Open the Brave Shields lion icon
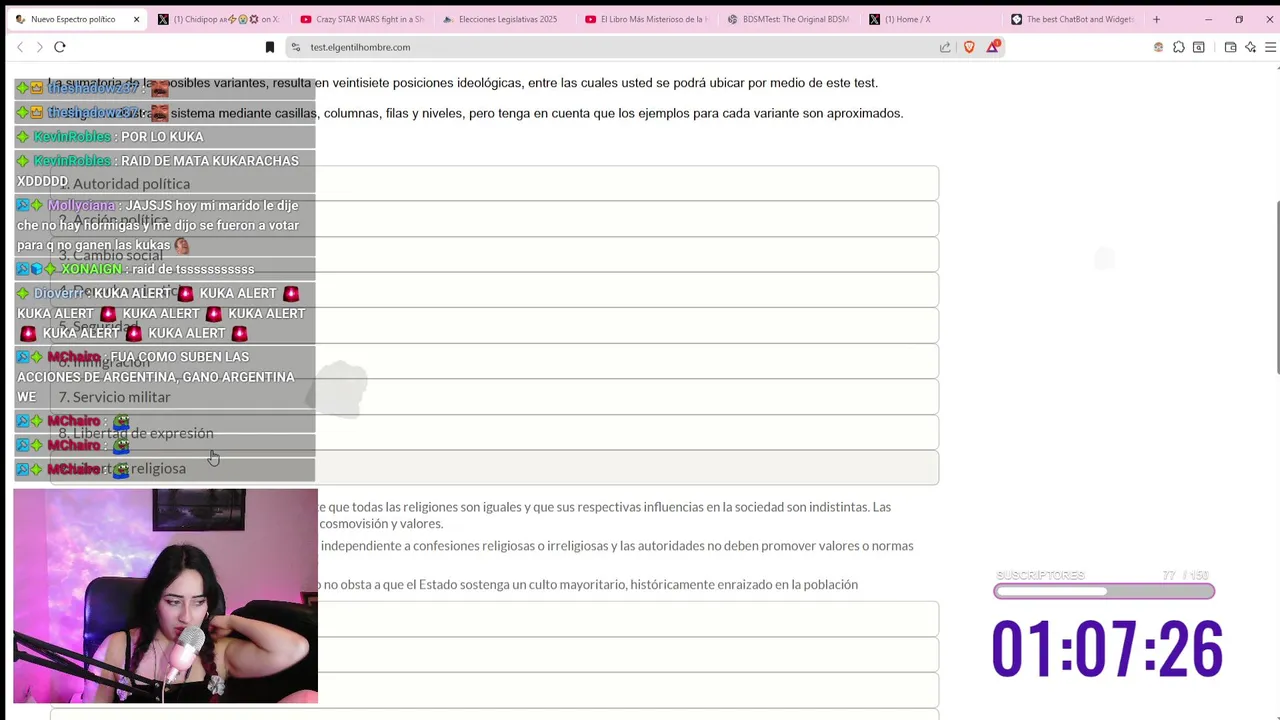 pos(969,47)
